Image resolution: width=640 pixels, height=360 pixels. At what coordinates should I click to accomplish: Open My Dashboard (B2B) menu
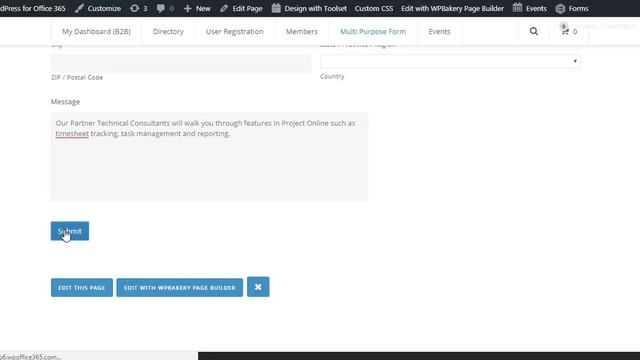point(96,31)
